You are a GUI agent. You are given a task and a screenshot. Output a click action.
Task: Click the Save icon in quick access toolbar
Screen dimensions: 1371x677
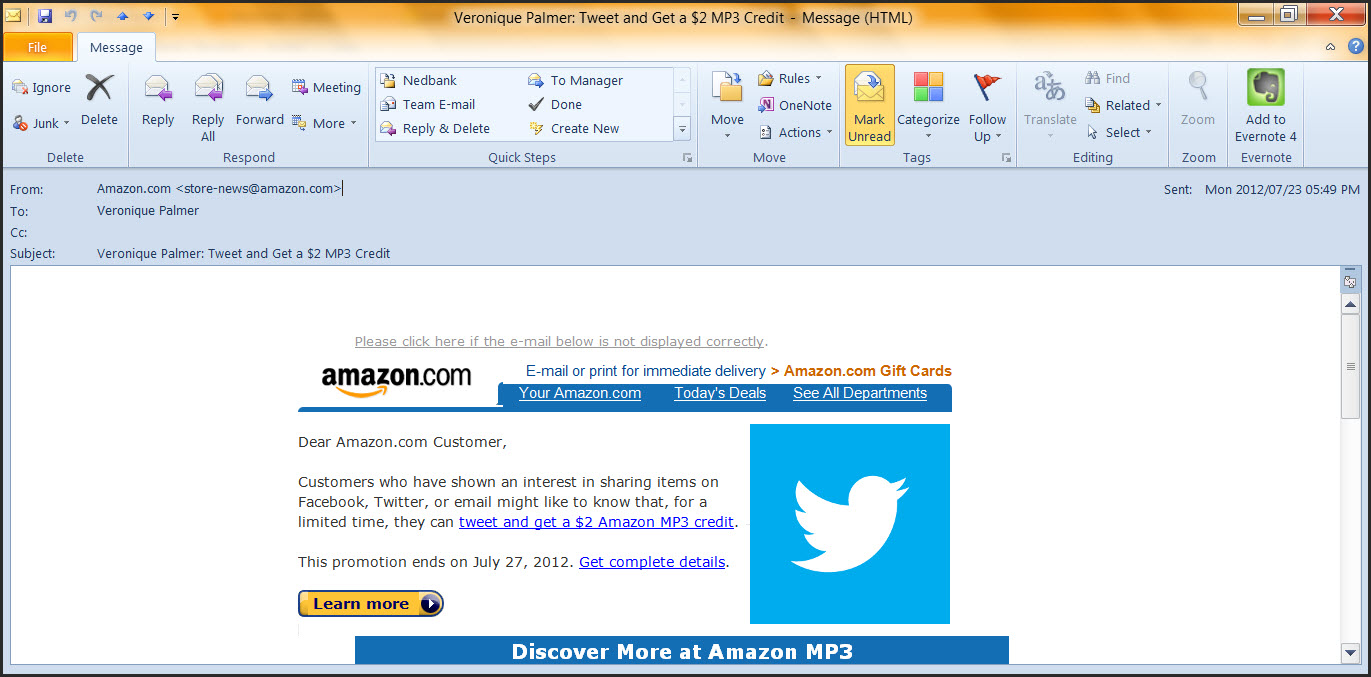click(x=45, y=17)
